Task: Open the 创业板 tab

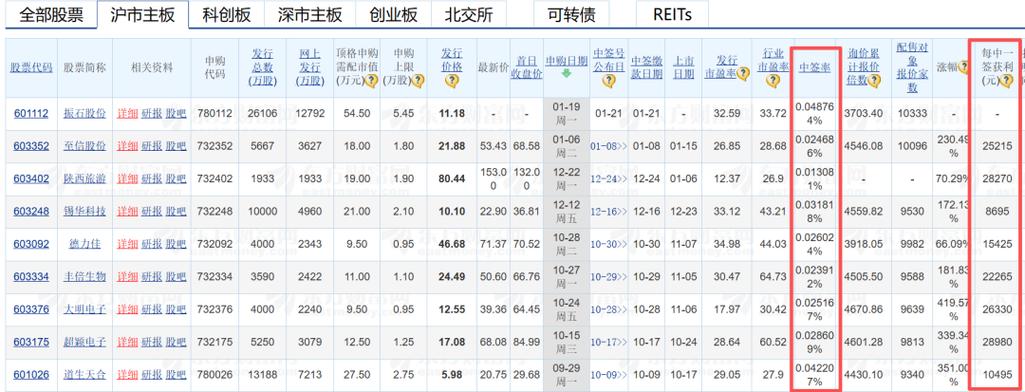Action: click(x=393, y=15)
